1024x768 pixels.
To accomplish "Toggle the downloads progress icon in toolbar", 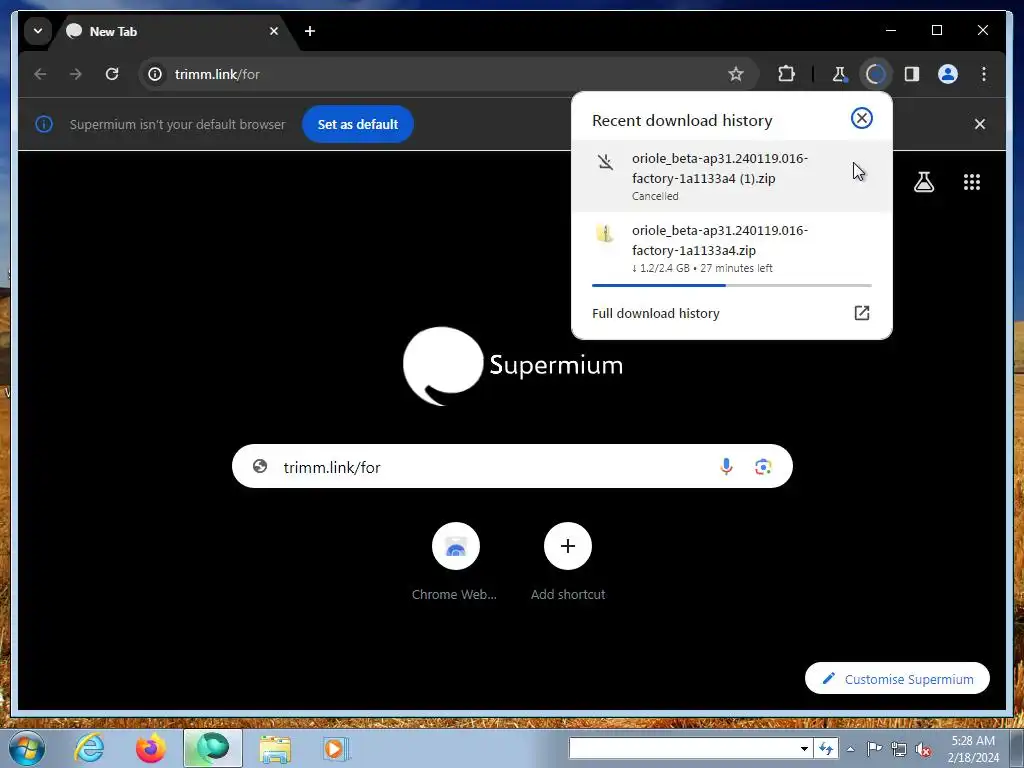I will (876, 74).
